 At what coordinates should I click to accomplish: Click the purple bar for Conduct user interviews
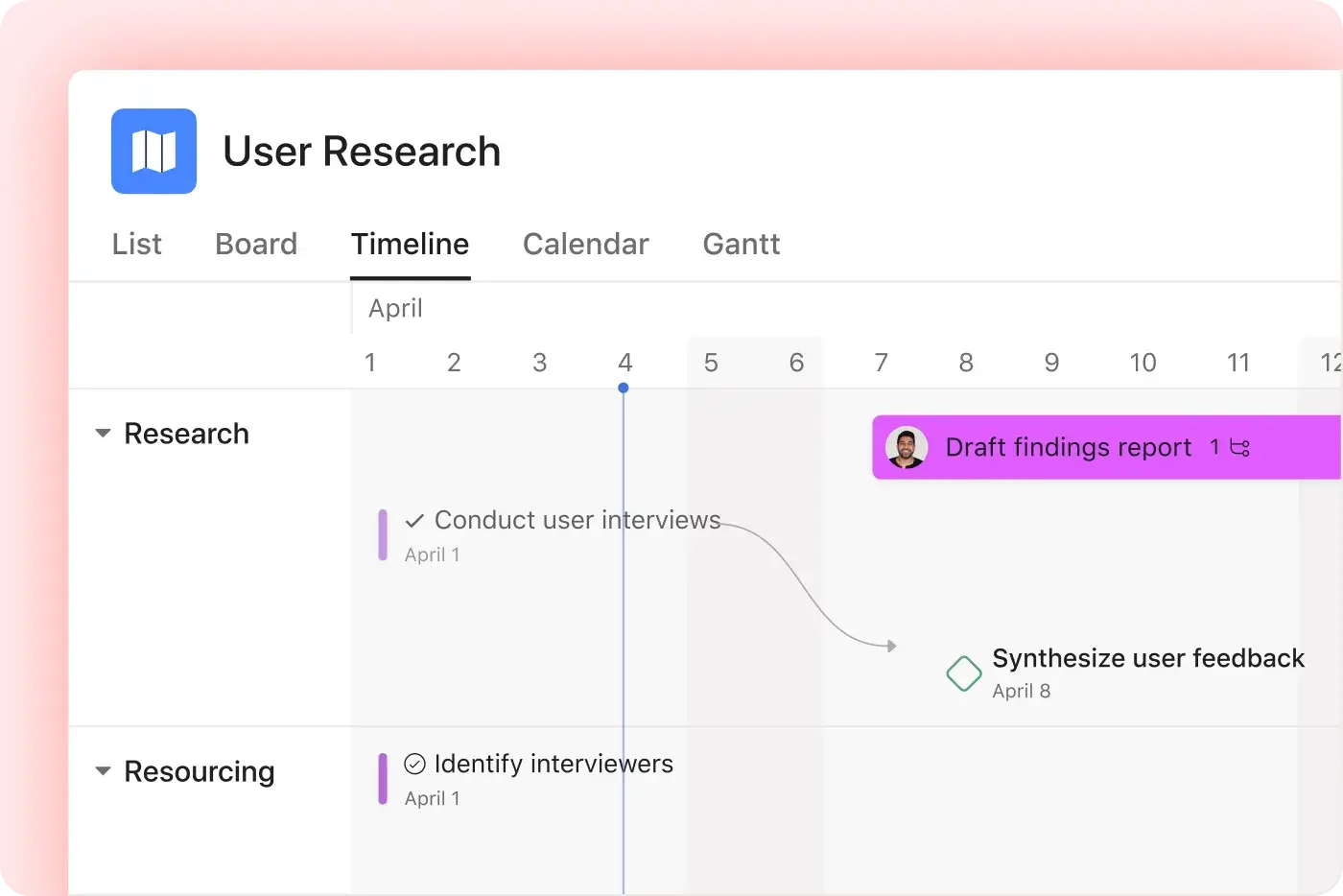click(383, 534)
